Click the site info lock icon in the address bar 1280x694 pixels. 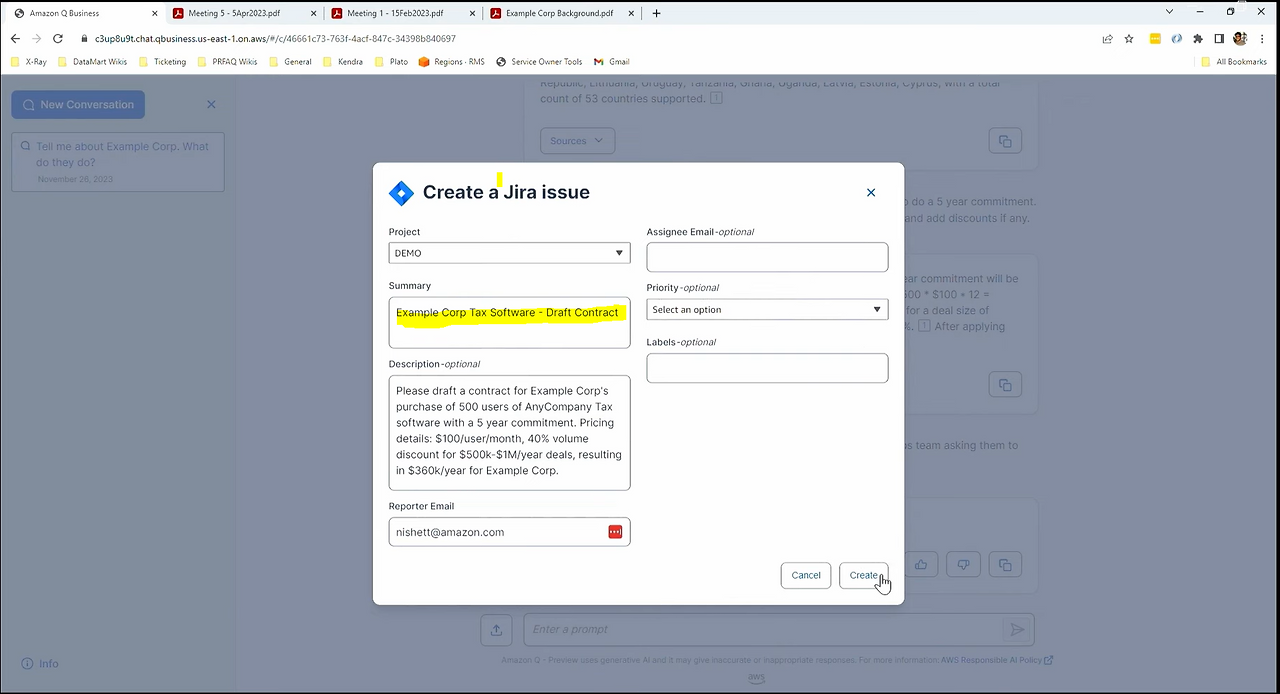[x=85, y=38]
